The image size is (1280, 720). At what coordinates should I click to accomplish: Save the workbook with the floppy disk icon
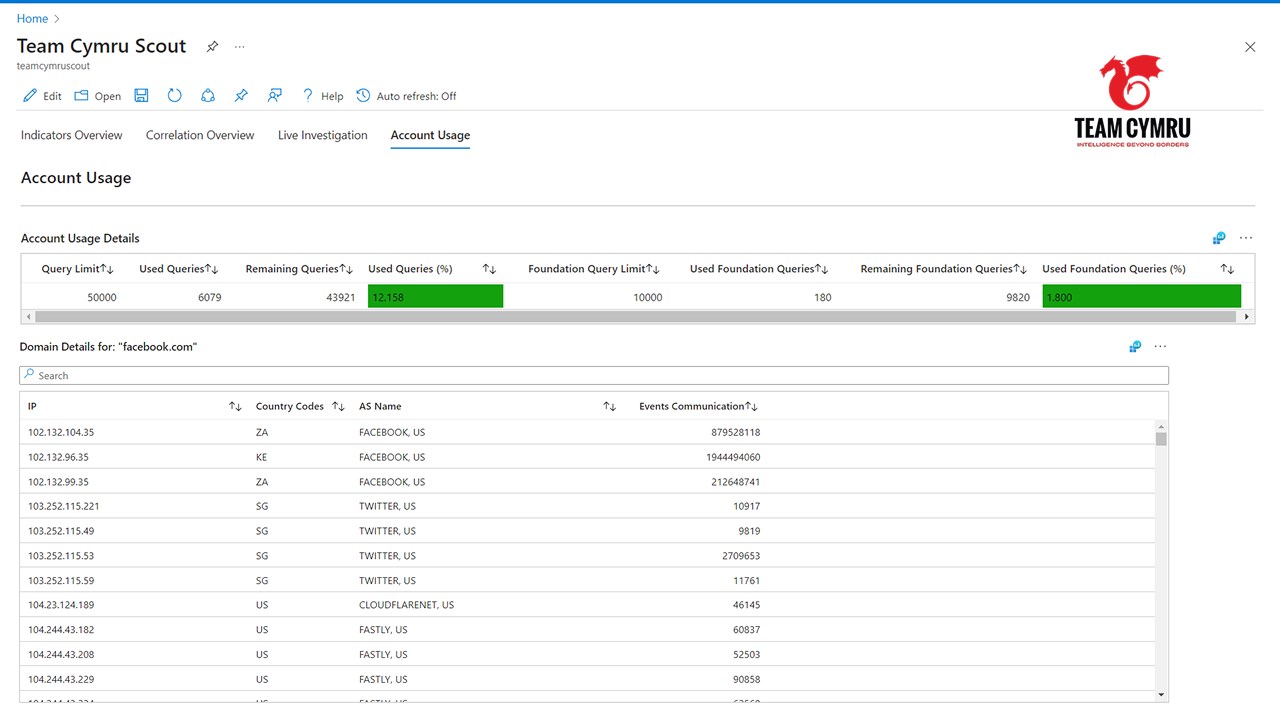pos(141,95)
